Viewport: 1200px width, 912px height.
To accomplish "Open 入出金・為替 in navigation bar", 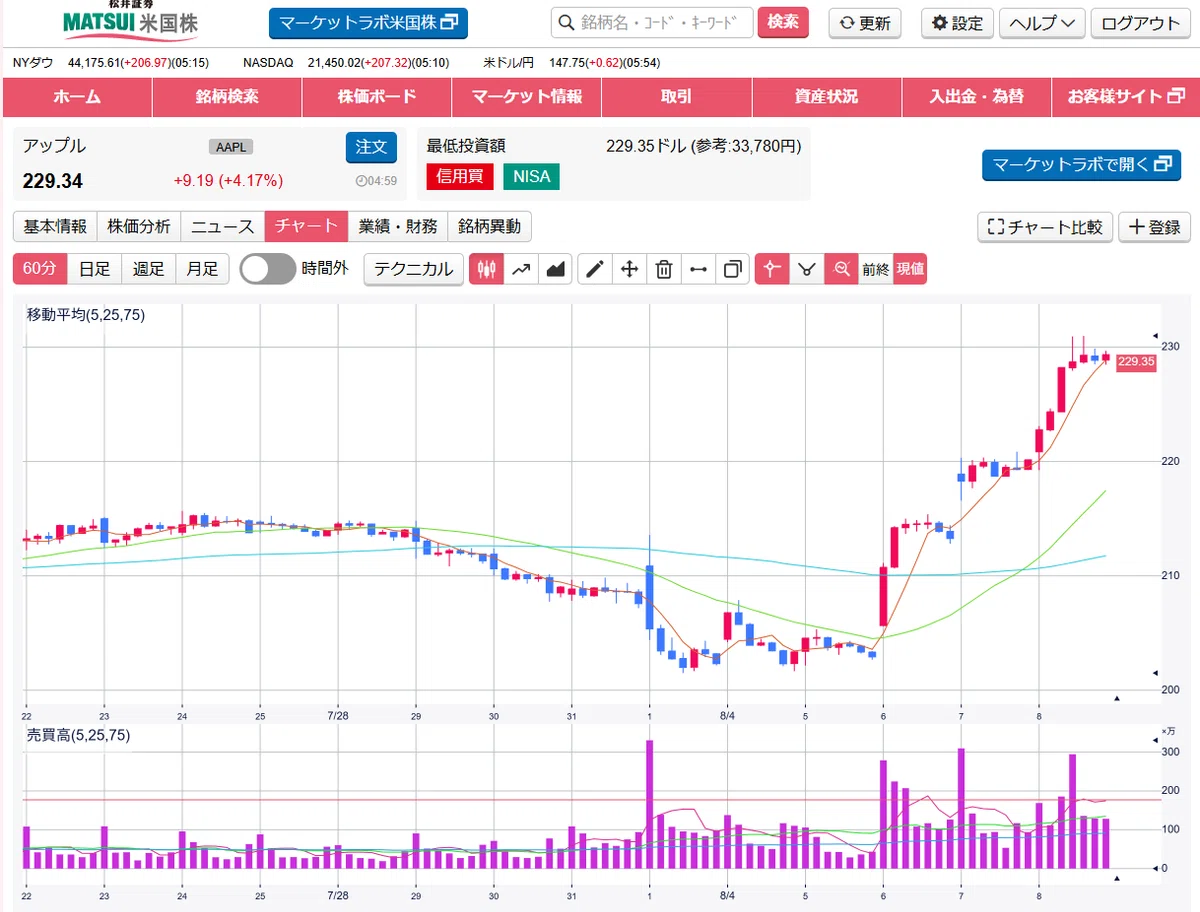I will pyautogui.click(x=977, y=97).
